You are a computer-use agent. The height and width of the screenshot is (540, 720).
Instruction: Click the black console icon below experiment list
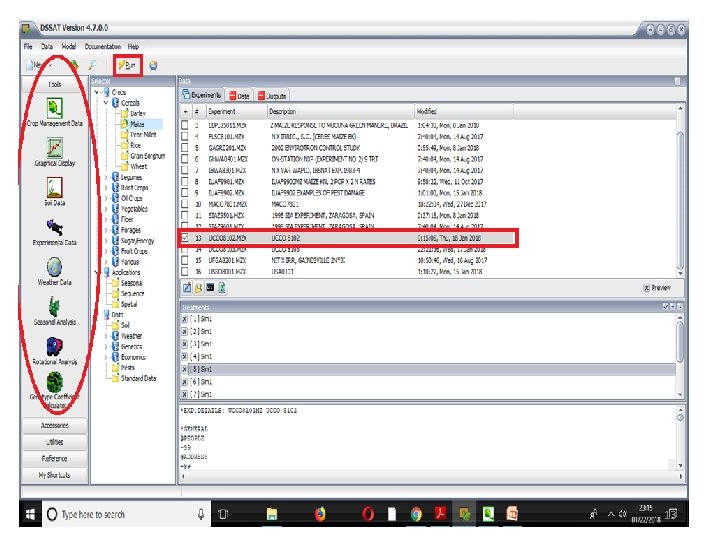[210, 288]
